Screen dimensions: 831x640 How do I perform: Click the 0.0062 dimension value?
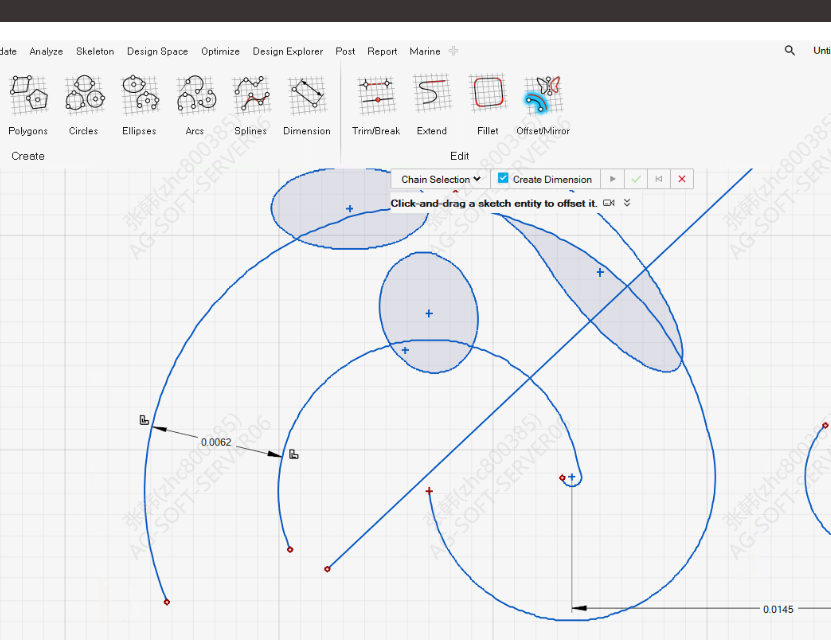(216, 442)
